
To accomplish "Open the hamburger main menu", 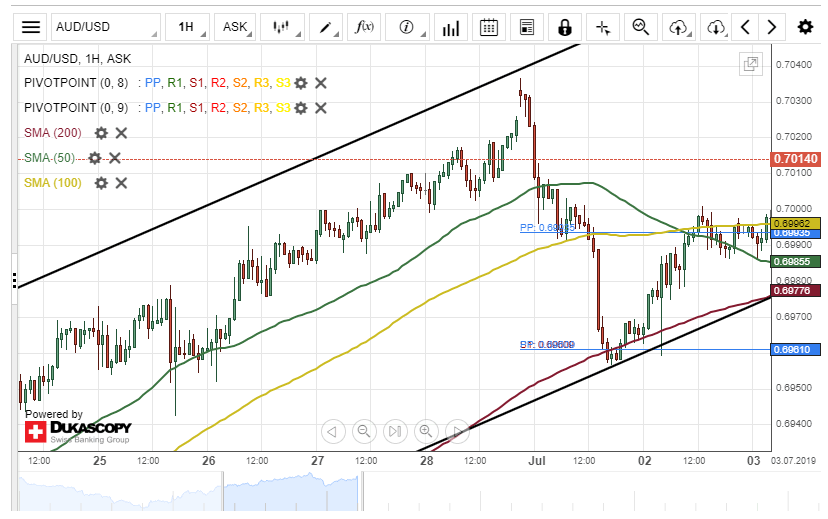I will (x=31, y=27).
